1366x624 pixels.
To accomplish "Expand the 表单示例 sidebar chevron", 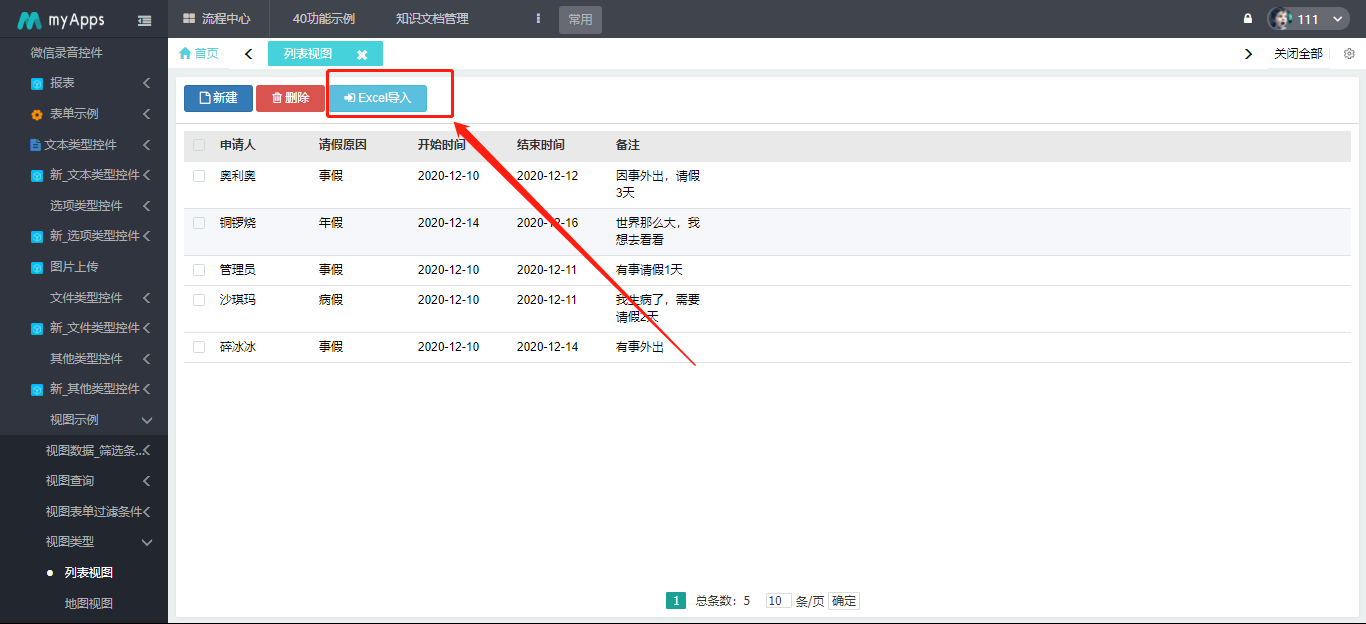I will pyautogui.click(x=147, y=114).
